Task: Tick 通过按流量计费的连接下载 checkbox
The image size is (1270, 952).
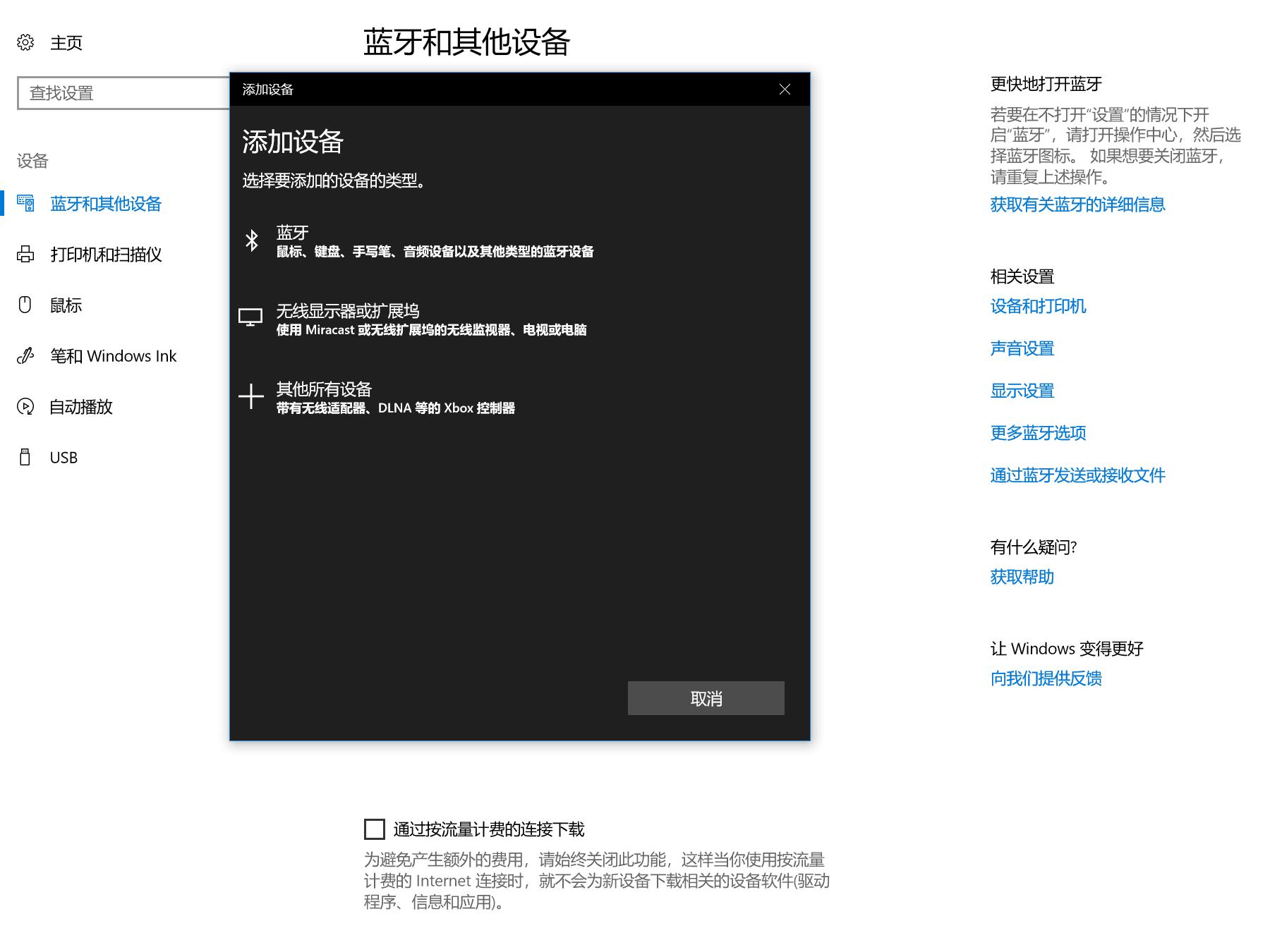Action: pos(375,829)
